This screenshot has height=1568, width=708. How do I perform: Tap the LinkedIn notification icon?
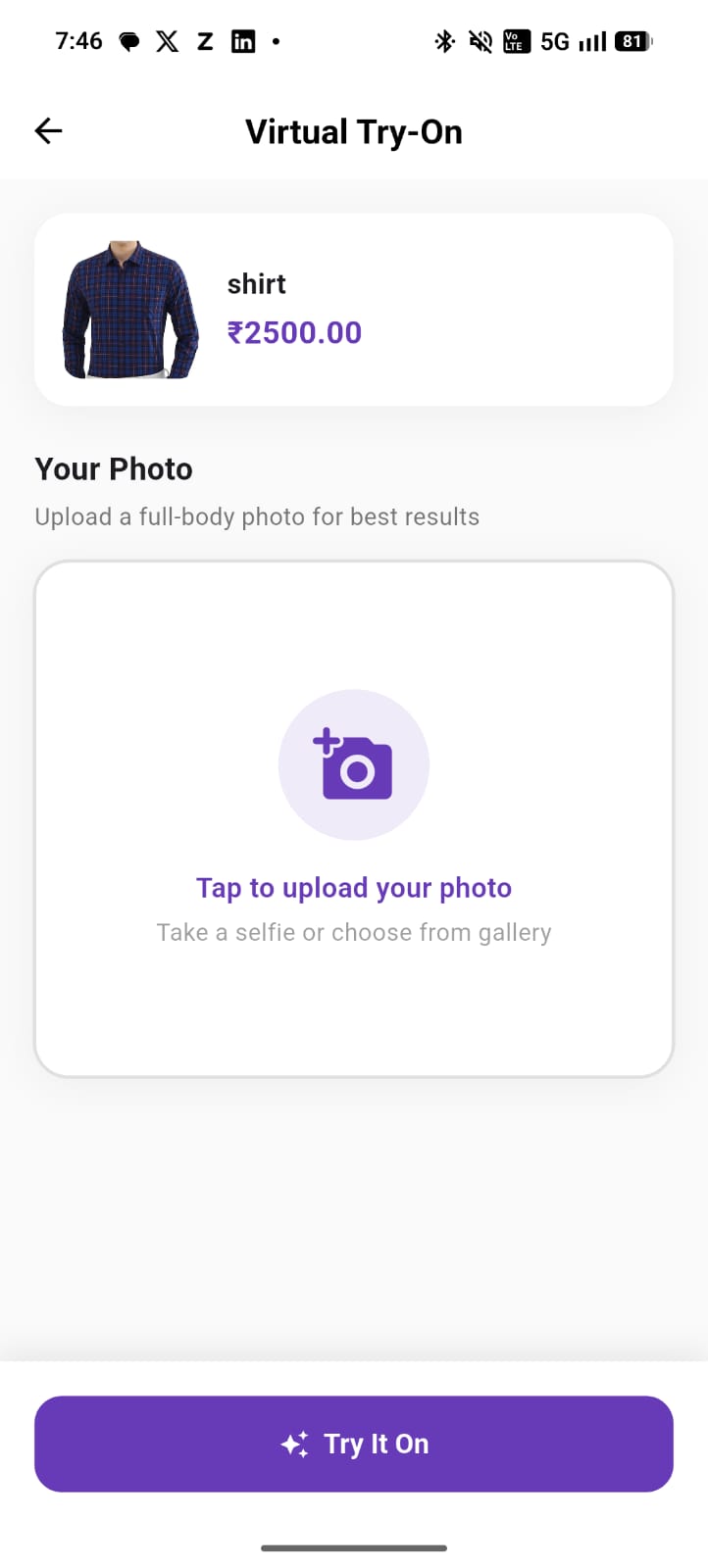(x=243, y=41)
